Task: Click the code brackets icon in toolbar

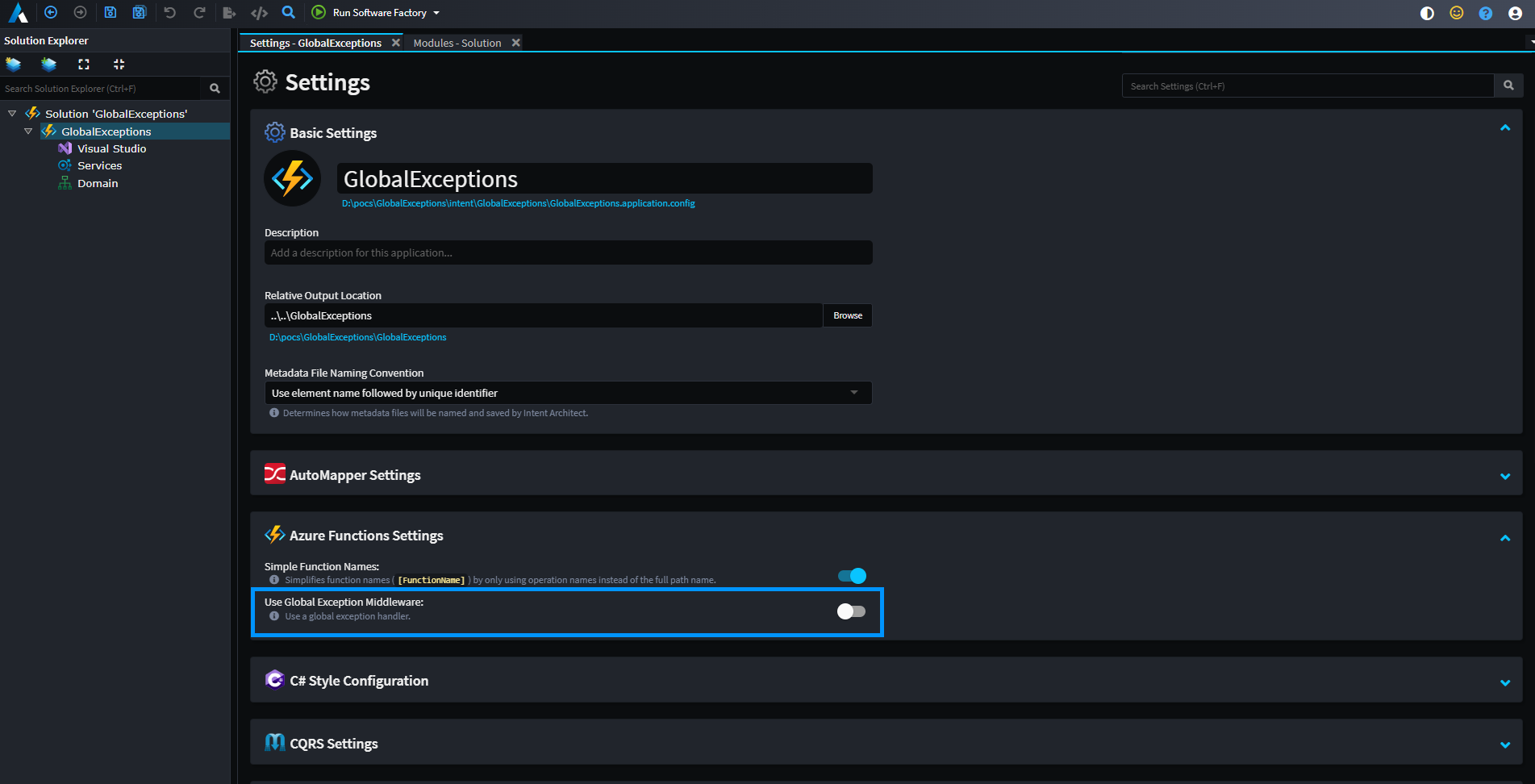Action: pyautogui.click(x=259, y=13)
